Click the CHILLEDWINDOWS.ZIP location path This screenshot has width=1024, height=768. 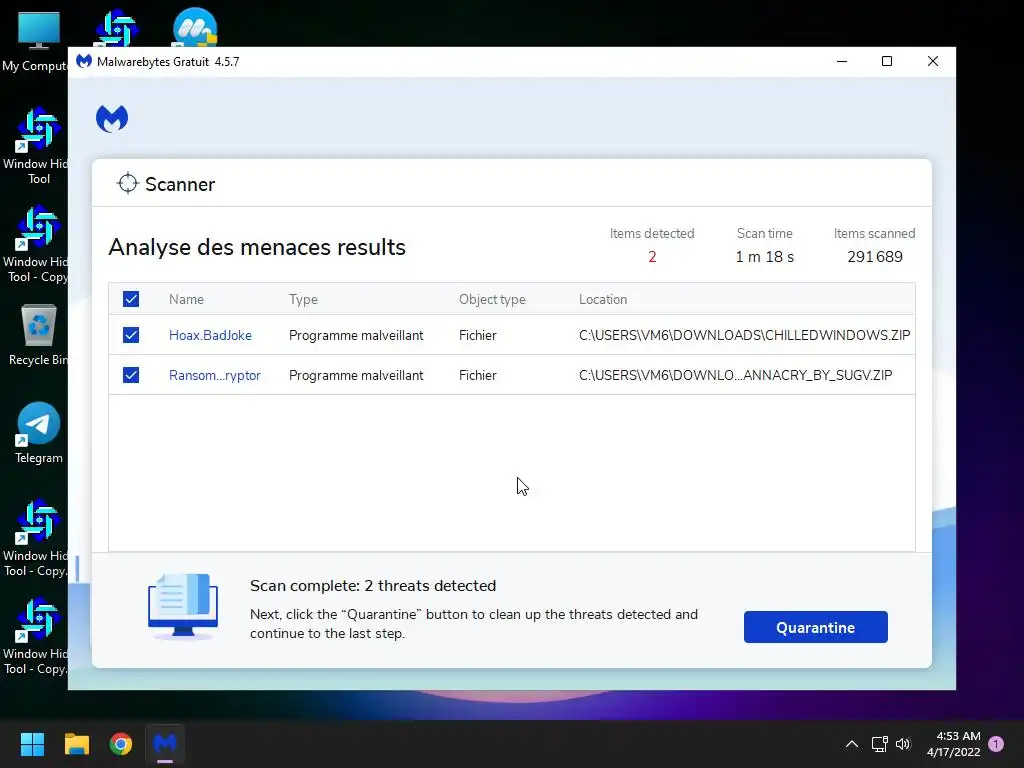click(x=744, y=335)
